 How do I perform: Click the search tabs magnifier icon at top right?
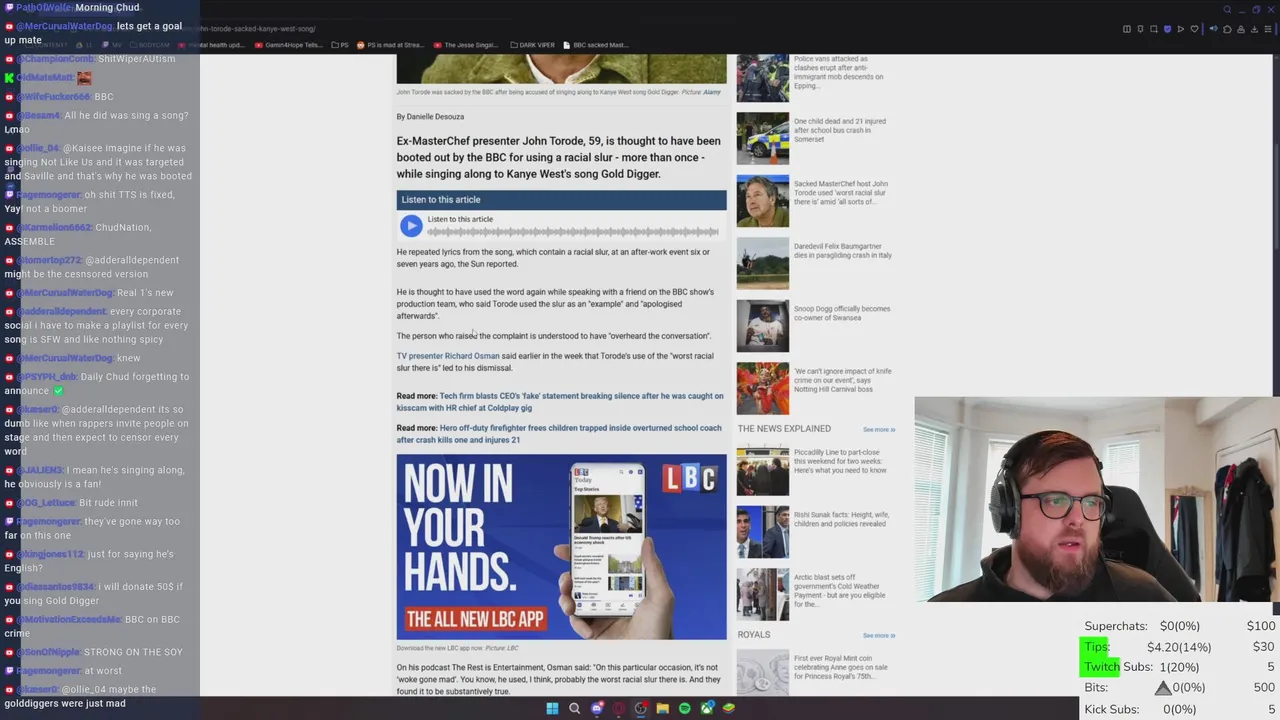[1227, 10]
